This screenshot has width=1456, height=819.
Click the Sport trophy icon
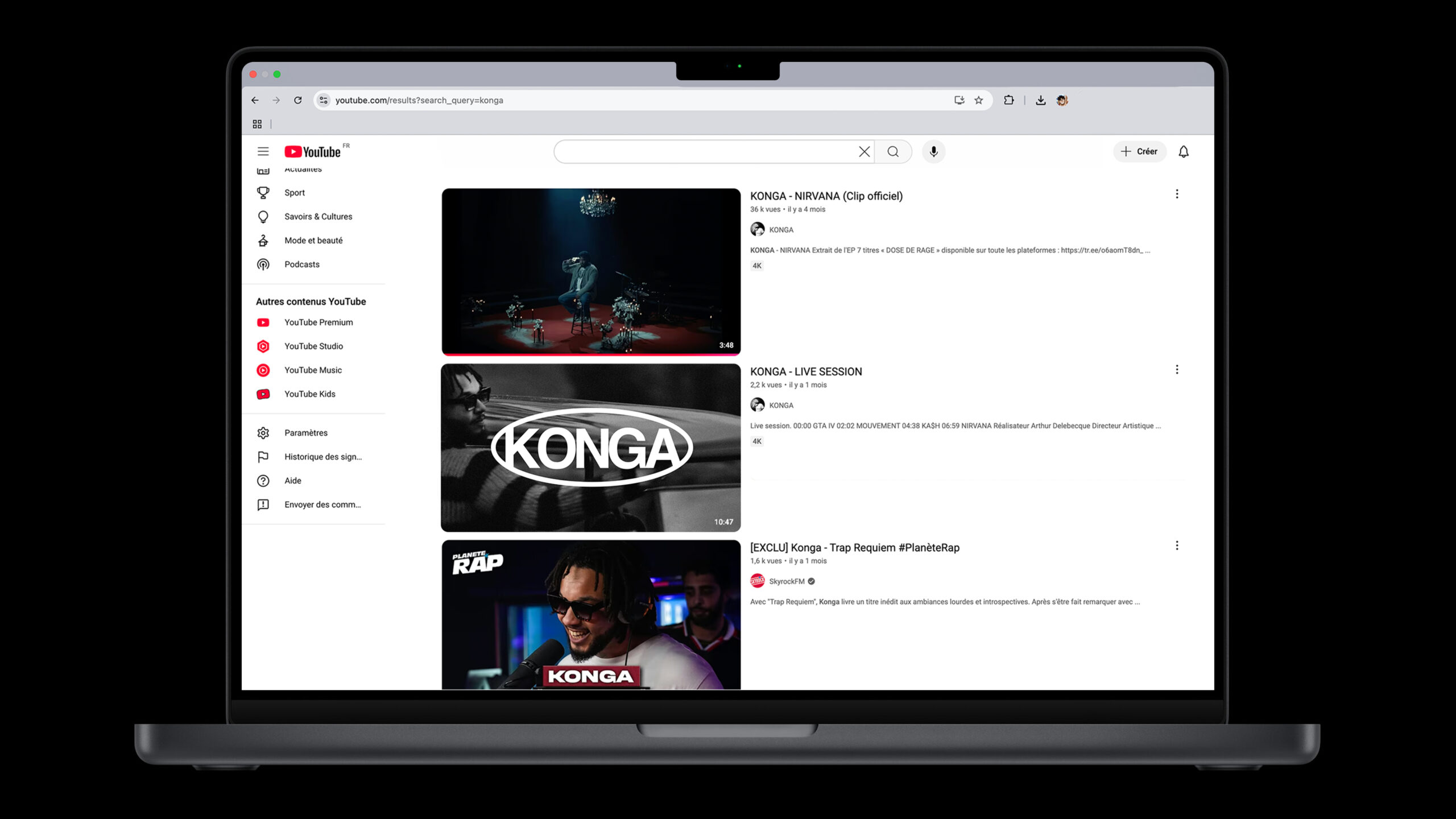point(263,193)
